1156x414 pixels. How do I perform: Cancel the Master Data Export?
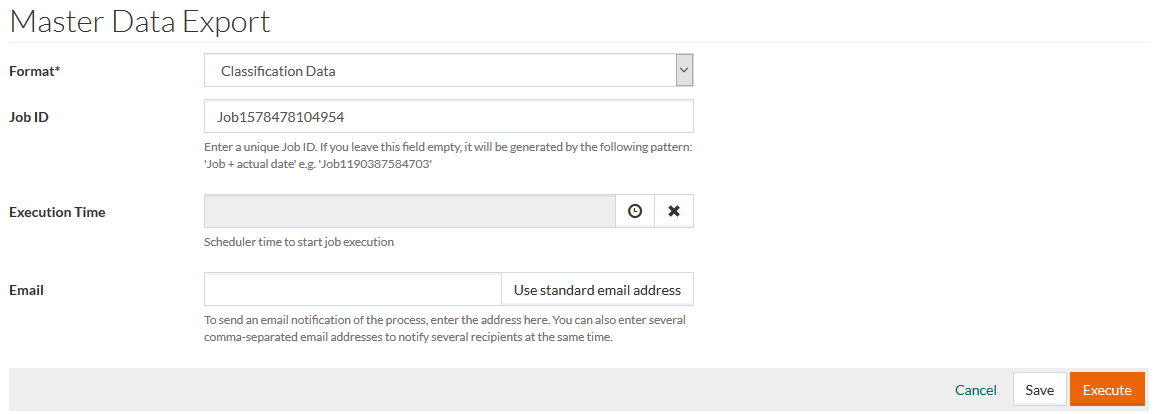click(975, 390)
